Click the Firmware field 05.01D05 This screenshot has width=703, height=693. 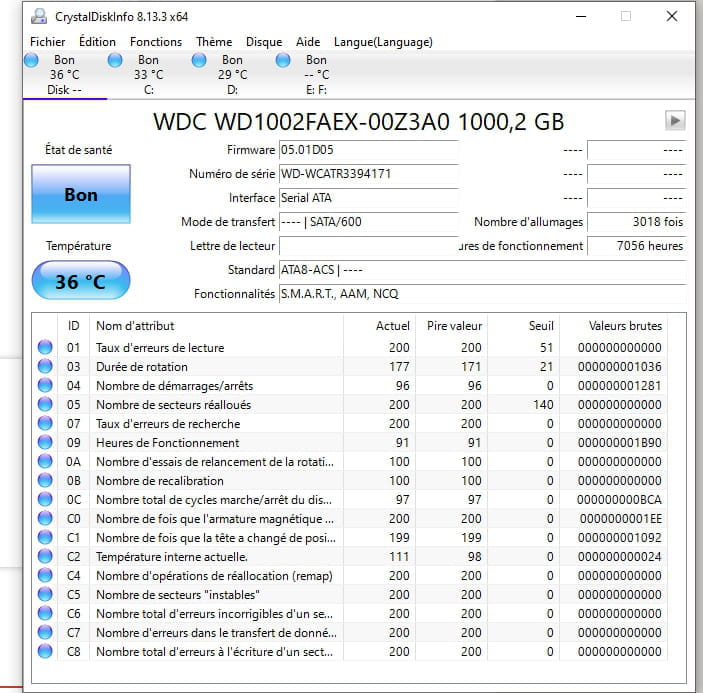369,150
